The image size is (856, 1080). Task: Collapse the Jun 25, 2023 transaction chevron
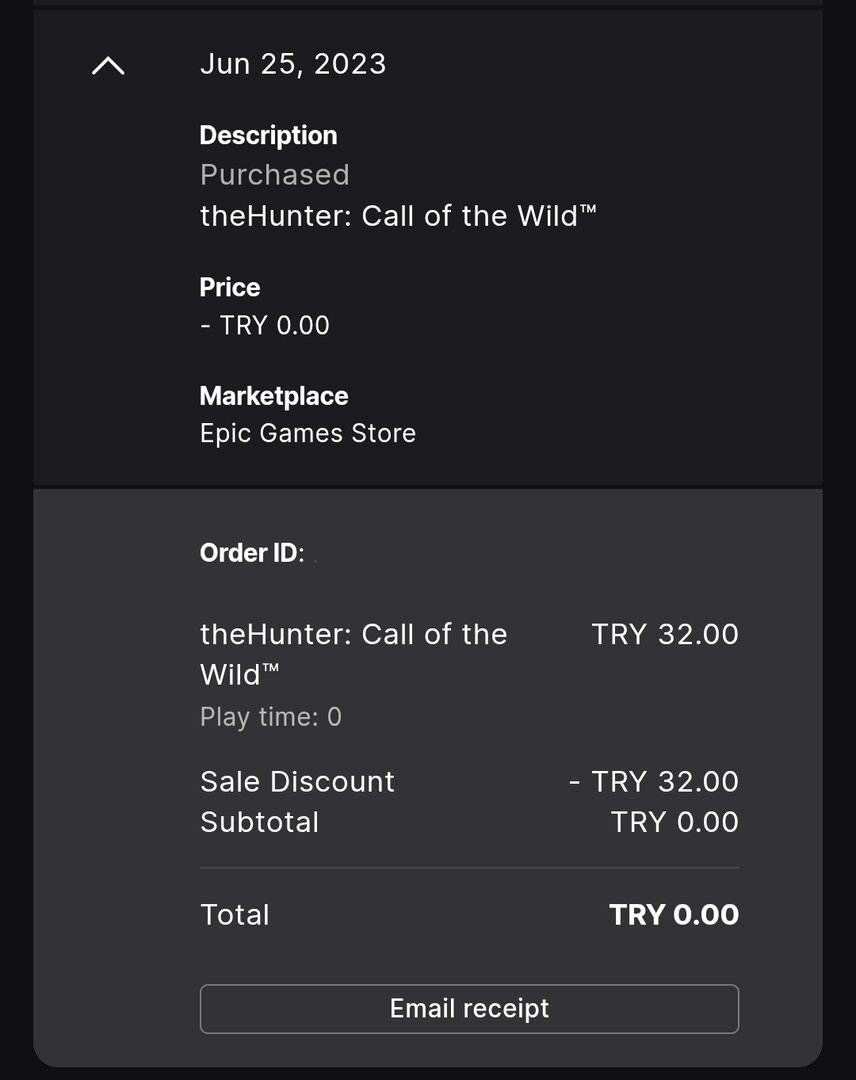(108, 66)
